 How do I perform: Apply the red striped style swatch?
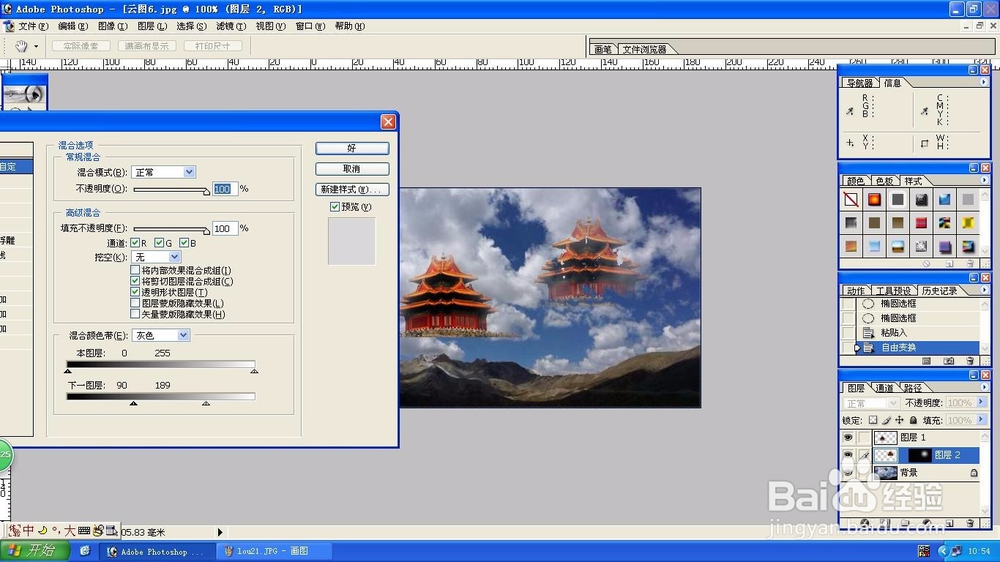(x=921, y=223)
